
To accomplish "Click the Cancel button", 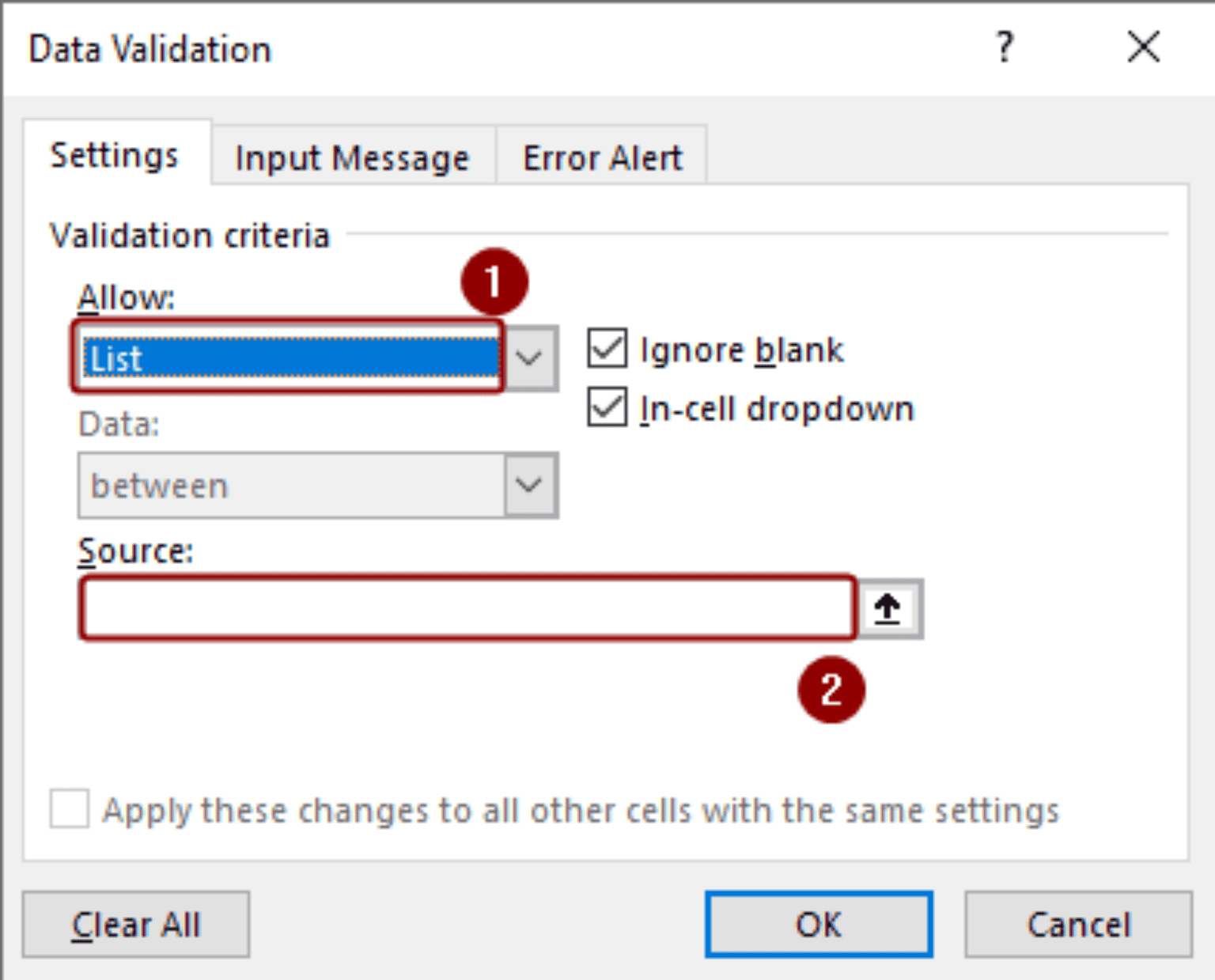I will click(1078, 924).
